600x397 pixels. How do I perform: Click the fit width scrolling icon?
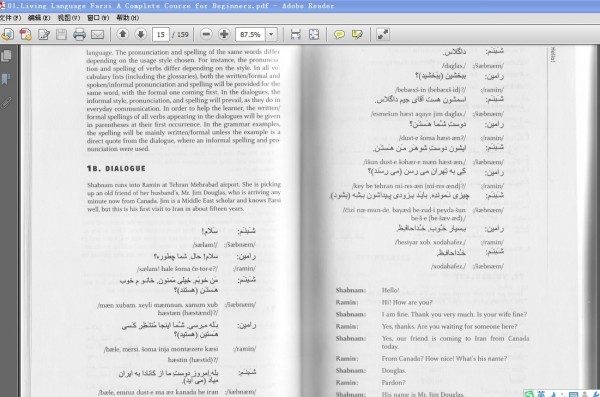coord(295,34)
